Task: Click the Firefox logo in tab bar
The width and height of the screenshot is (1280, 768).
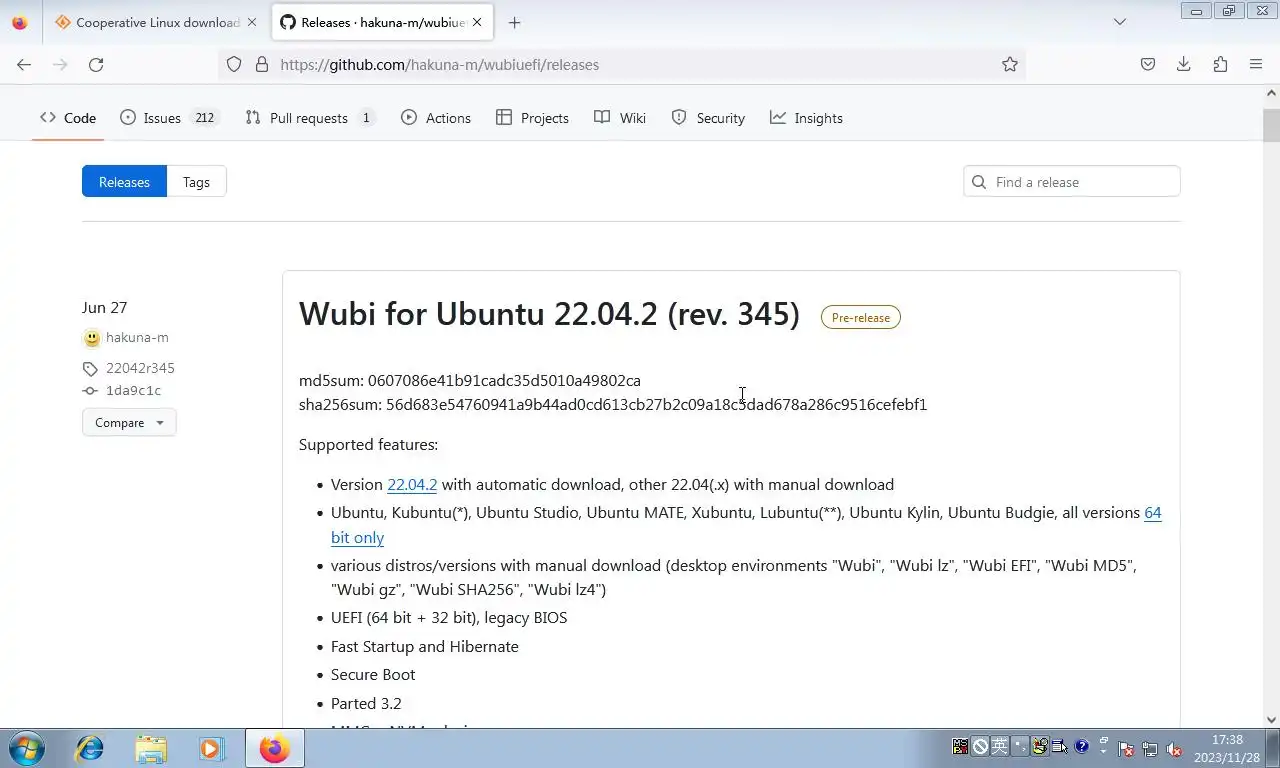Action: point(20,22)
